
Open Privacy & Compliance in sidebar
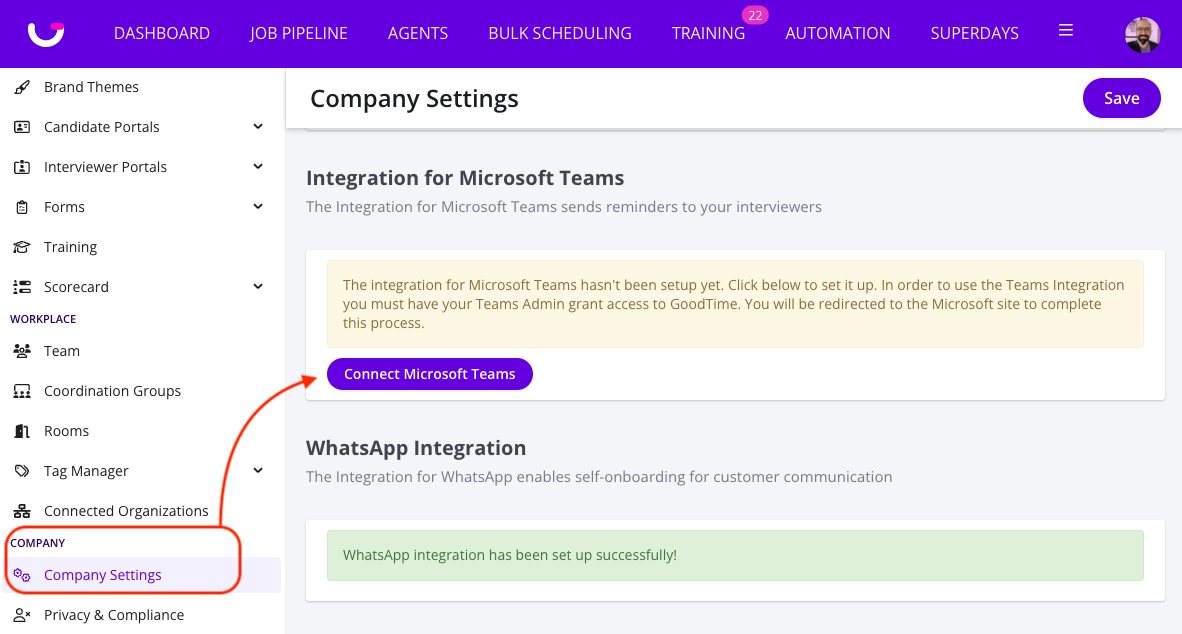click(x=114, y=615)
